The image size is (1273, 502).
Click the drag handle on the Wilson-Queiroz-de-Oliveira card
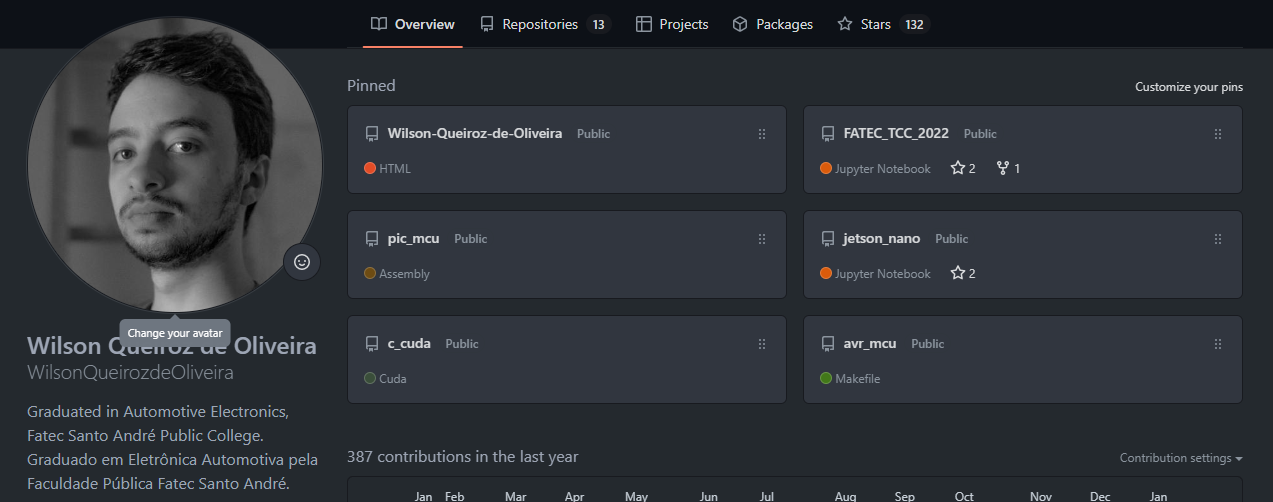[x=762, y=134]
